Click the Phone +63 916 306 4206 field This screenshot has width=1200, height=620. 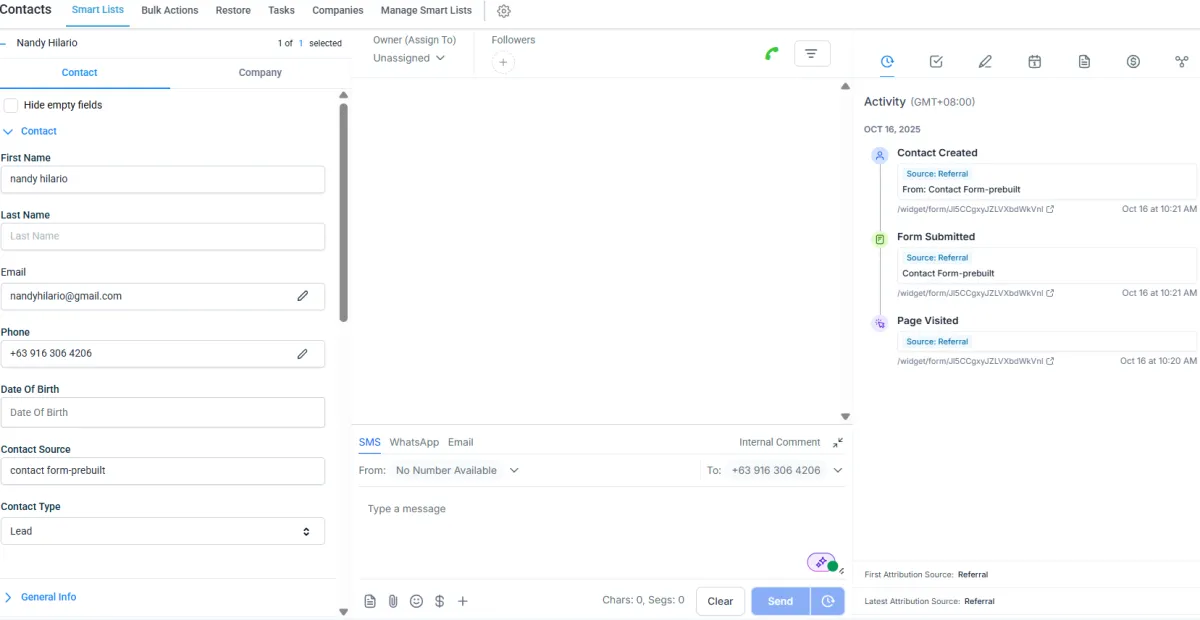coord(163,353)
